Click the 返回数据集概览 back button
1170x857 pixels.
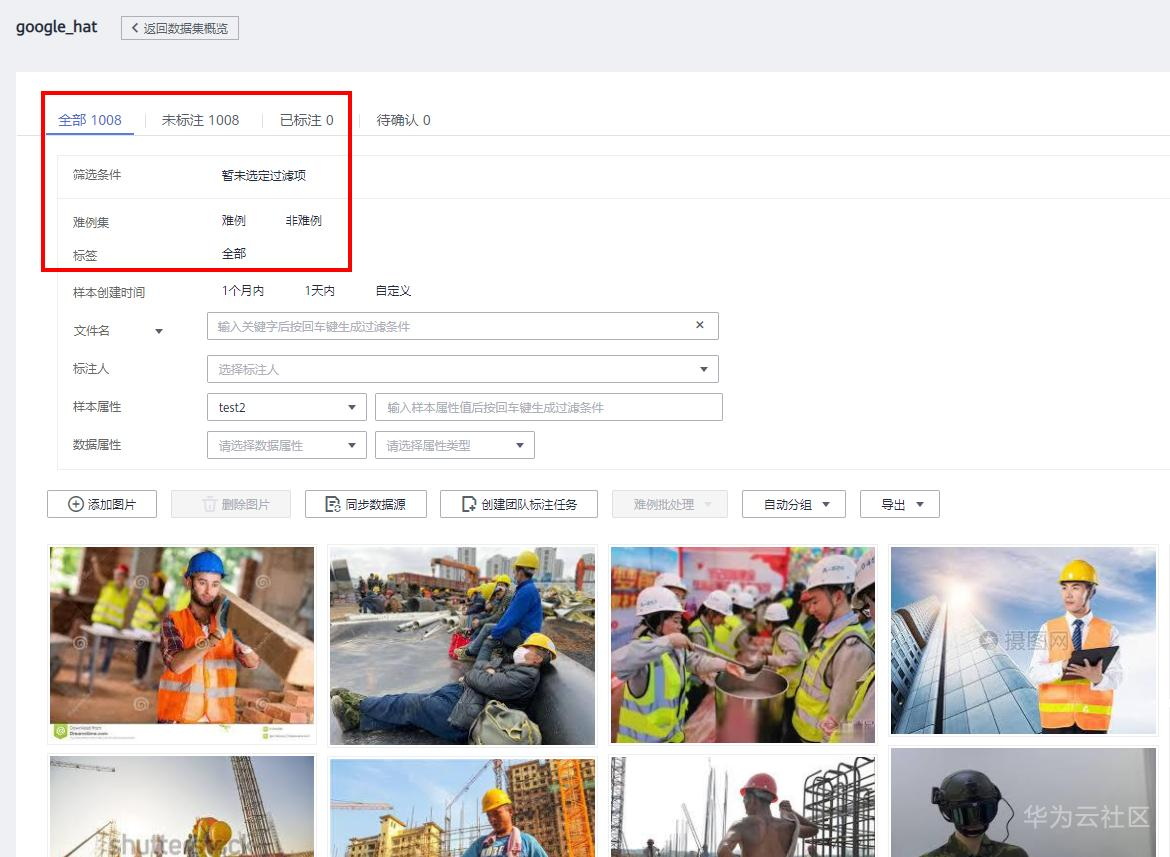click(180, 28)
